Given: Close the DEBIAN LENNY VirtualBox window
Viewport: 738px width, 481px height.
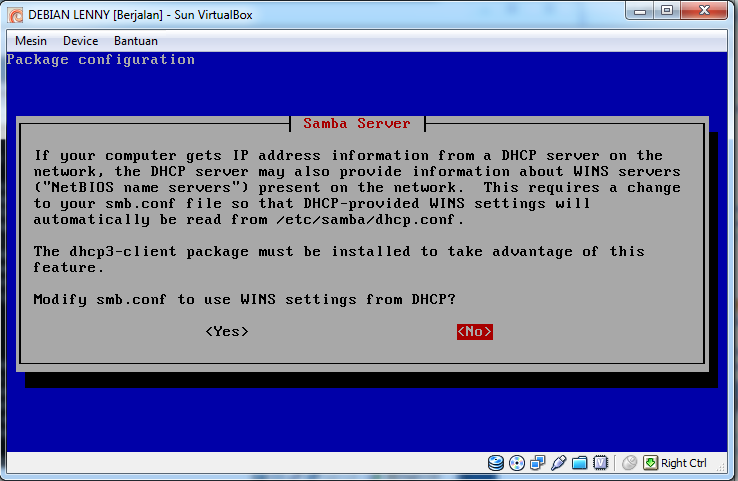Looking at the screenshot, I should (704, 11).
